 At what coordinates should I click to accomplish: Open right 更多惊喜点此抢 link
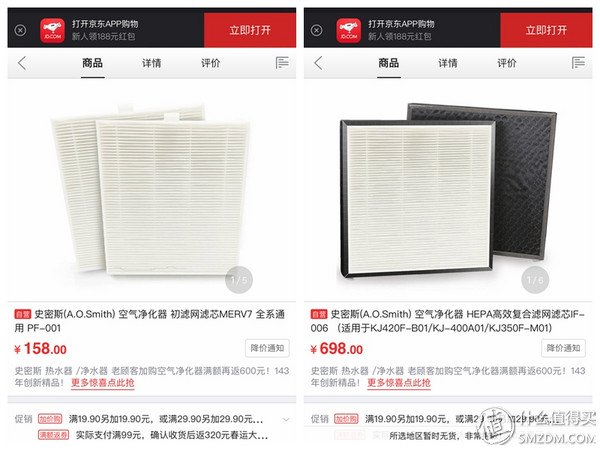point(399,383)
